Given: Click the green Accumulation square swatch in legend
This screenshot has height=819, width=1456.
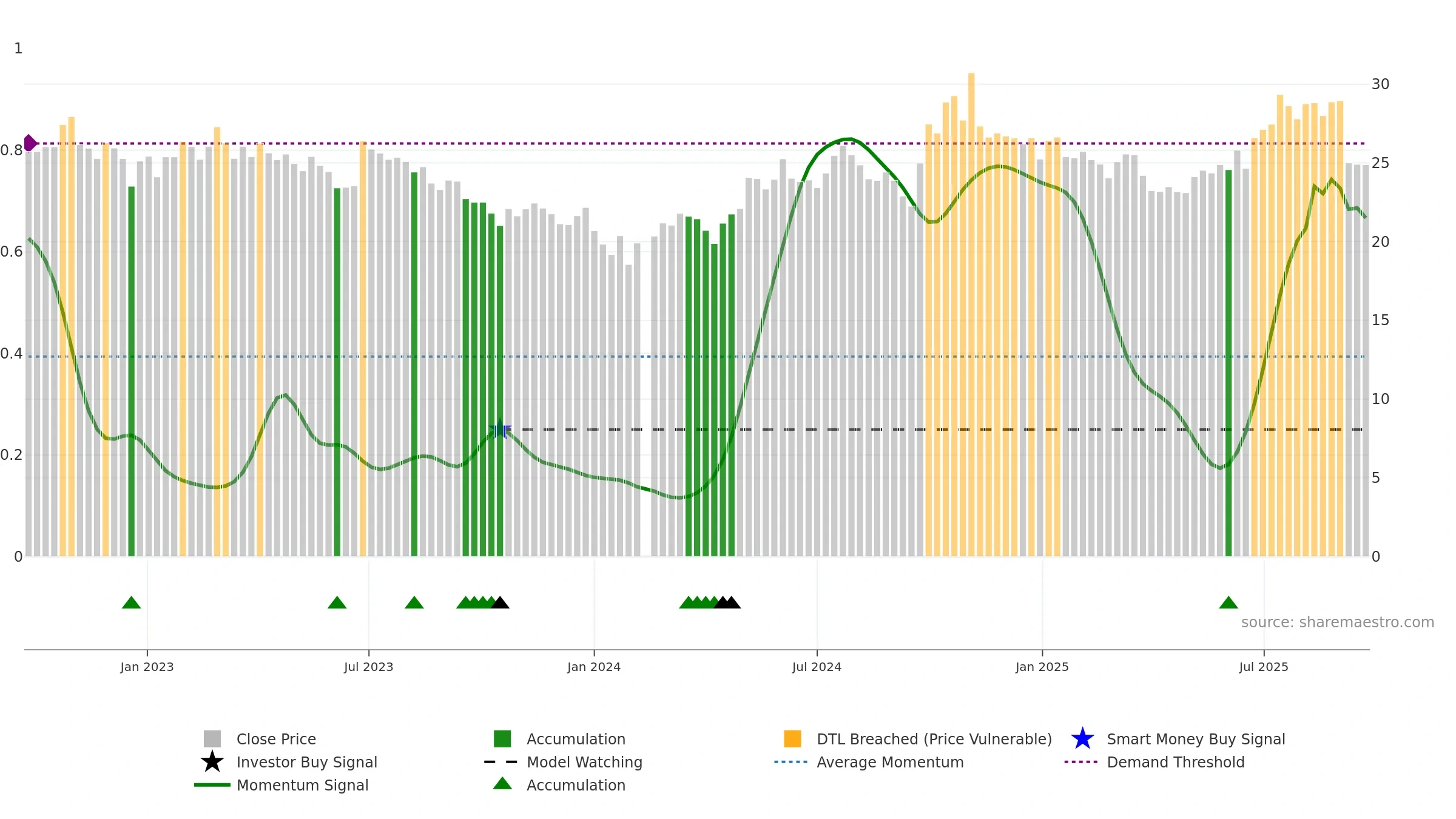Looking at the screenshot, I should pos(502,739).
